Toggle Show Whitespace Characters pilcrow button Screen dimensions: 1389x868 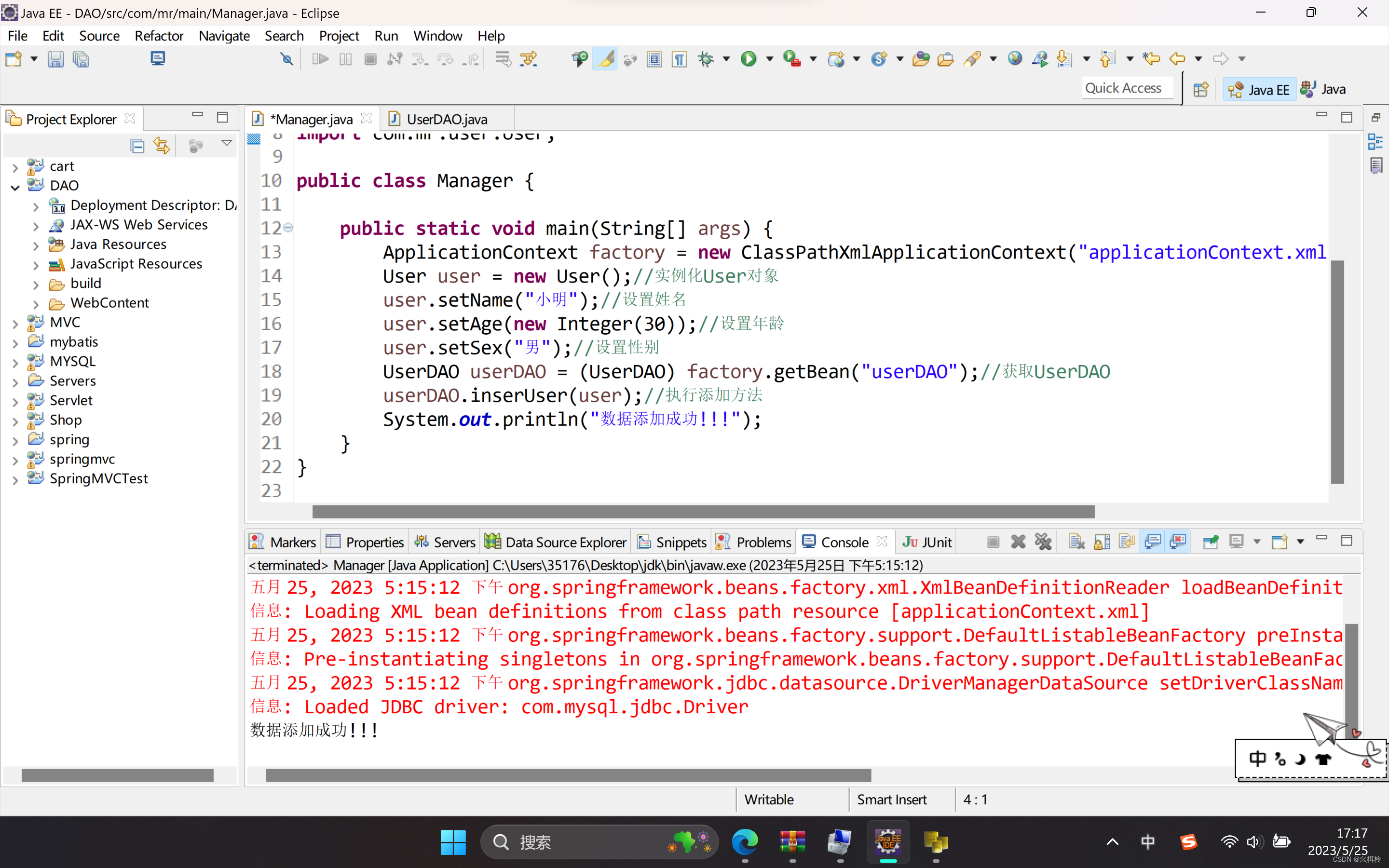pyautogui.click(x=679, y=59)
